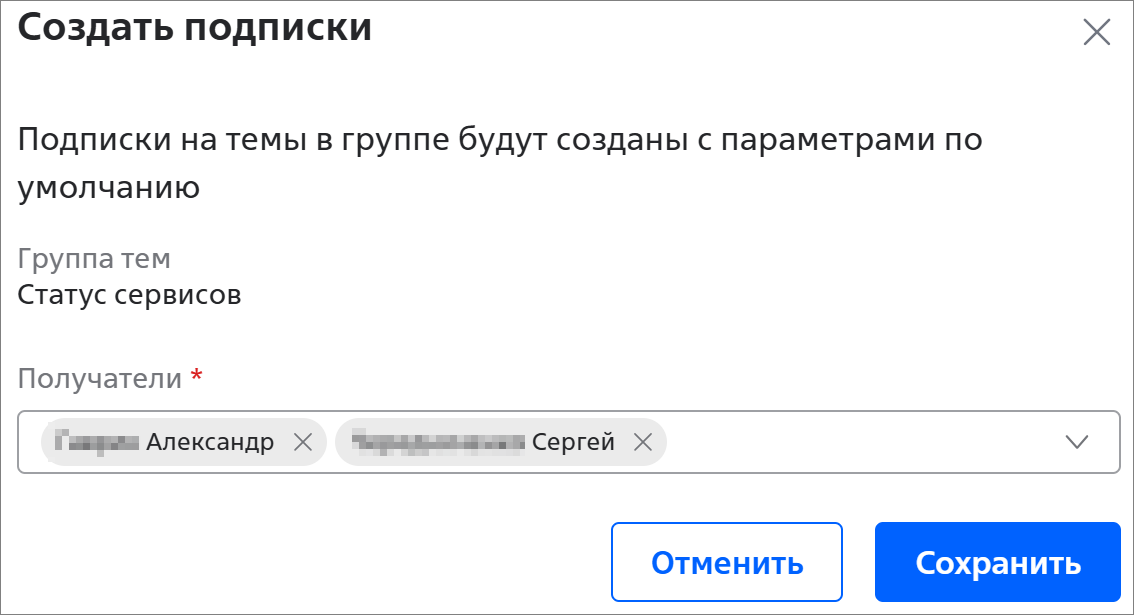Click the word Подписки starting the description
This screenshot has height=615, width=1134.
pyautogui.click(x=94, y=139)
